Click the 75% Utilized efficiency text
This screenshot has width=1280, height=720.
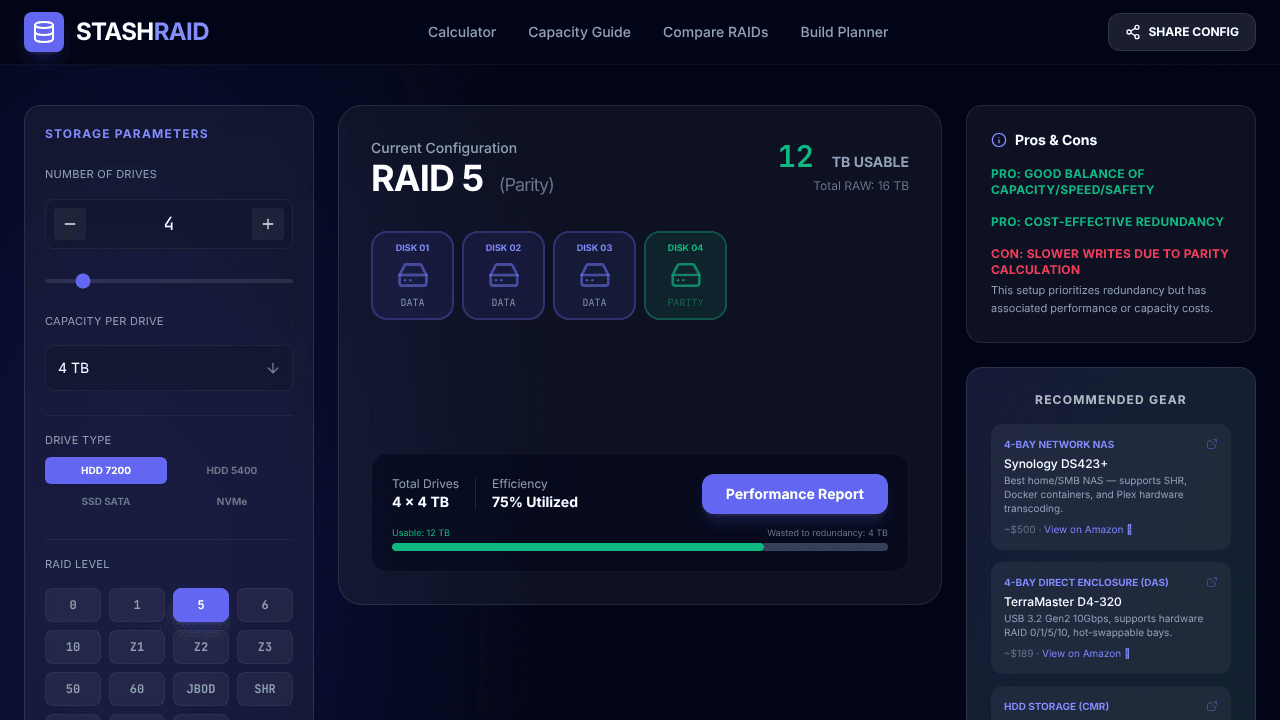[535, 502]
